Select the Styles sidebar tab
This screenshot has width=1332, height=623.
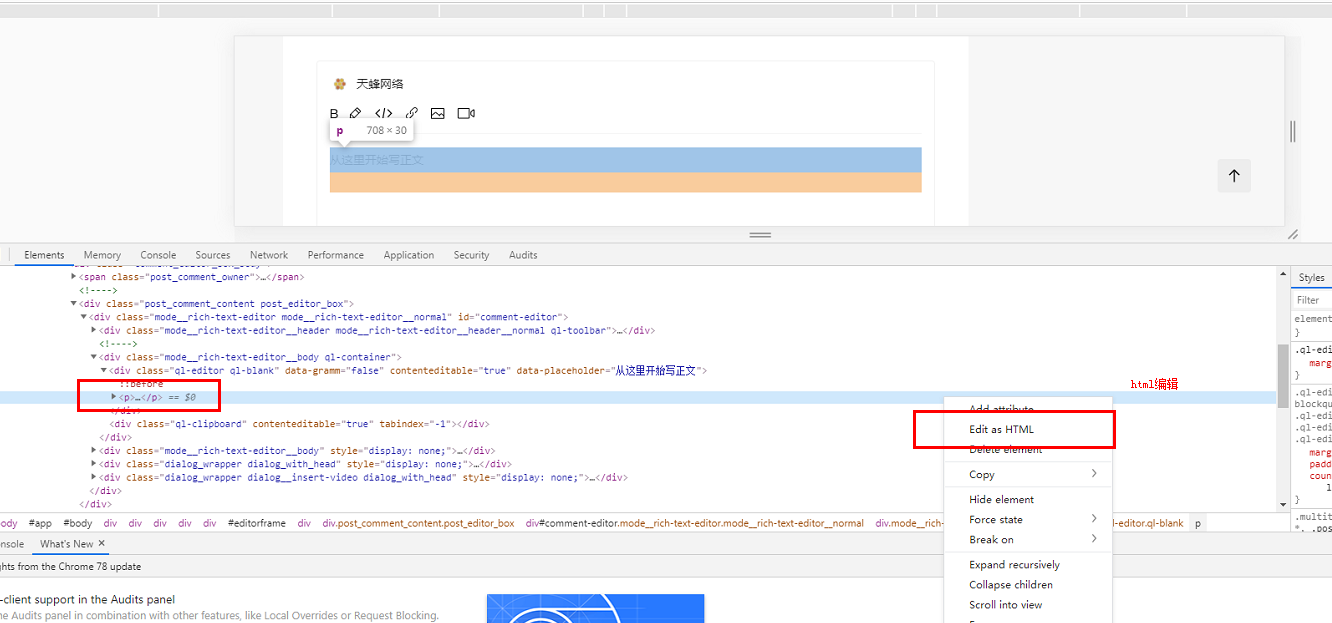(1312, 278)
